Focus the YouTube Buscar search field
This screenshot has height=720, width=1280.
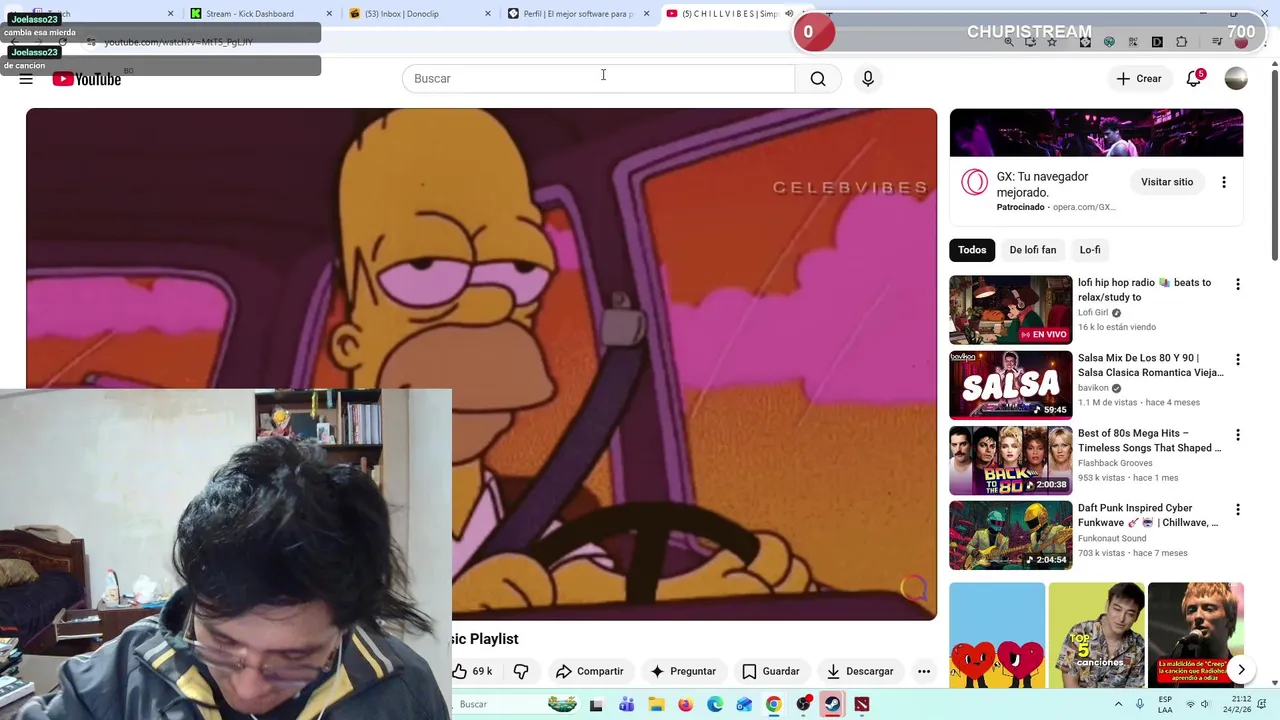coord(598,79)
